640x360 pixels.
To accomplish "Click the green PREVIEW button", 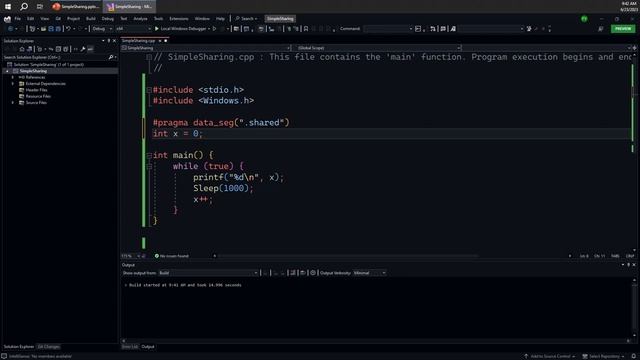I will tap(623, 29).
